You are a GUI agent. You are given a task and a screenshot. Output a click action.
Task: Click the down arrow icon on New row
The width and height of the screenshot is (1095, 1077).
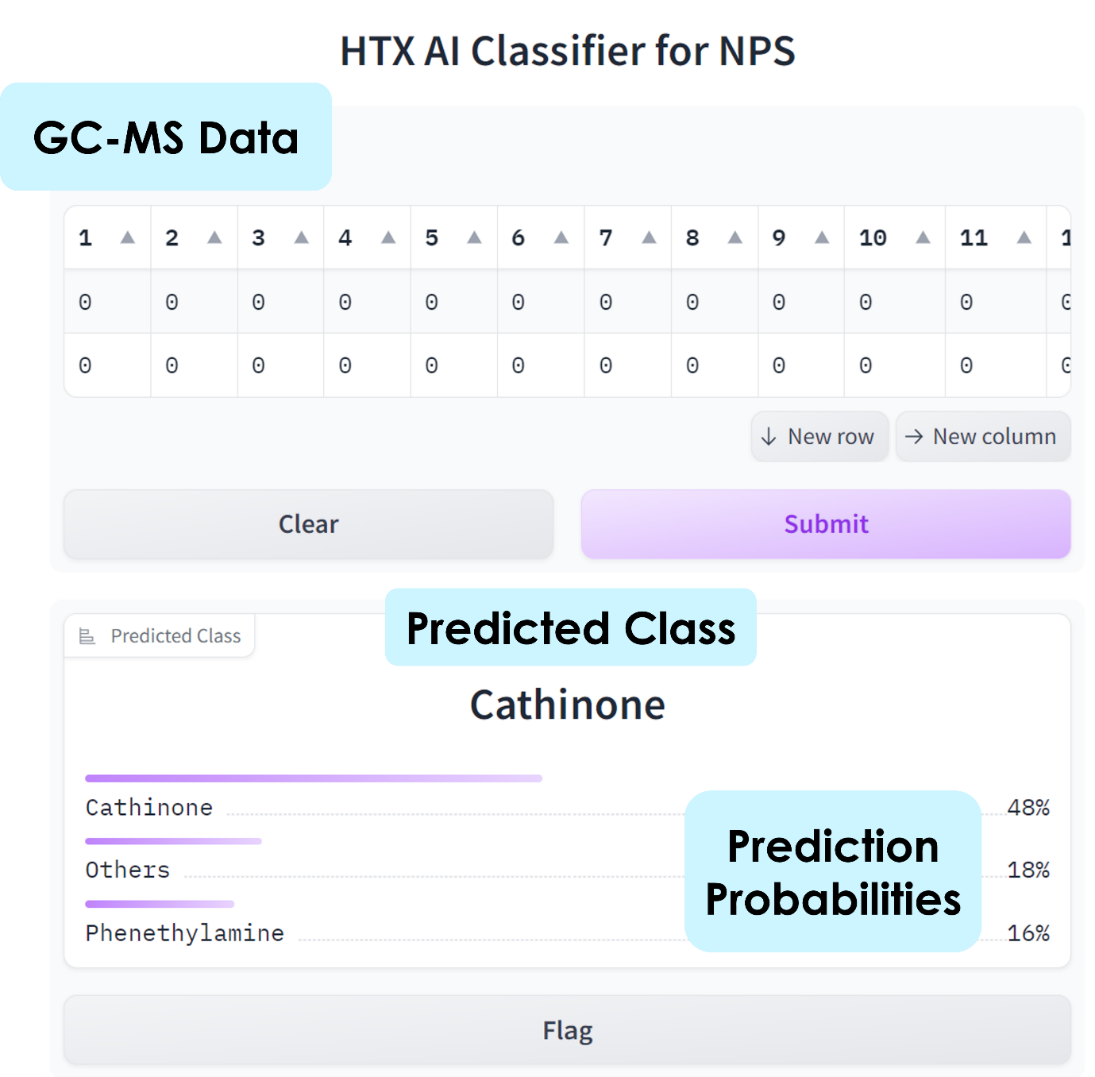pos(769,436)
